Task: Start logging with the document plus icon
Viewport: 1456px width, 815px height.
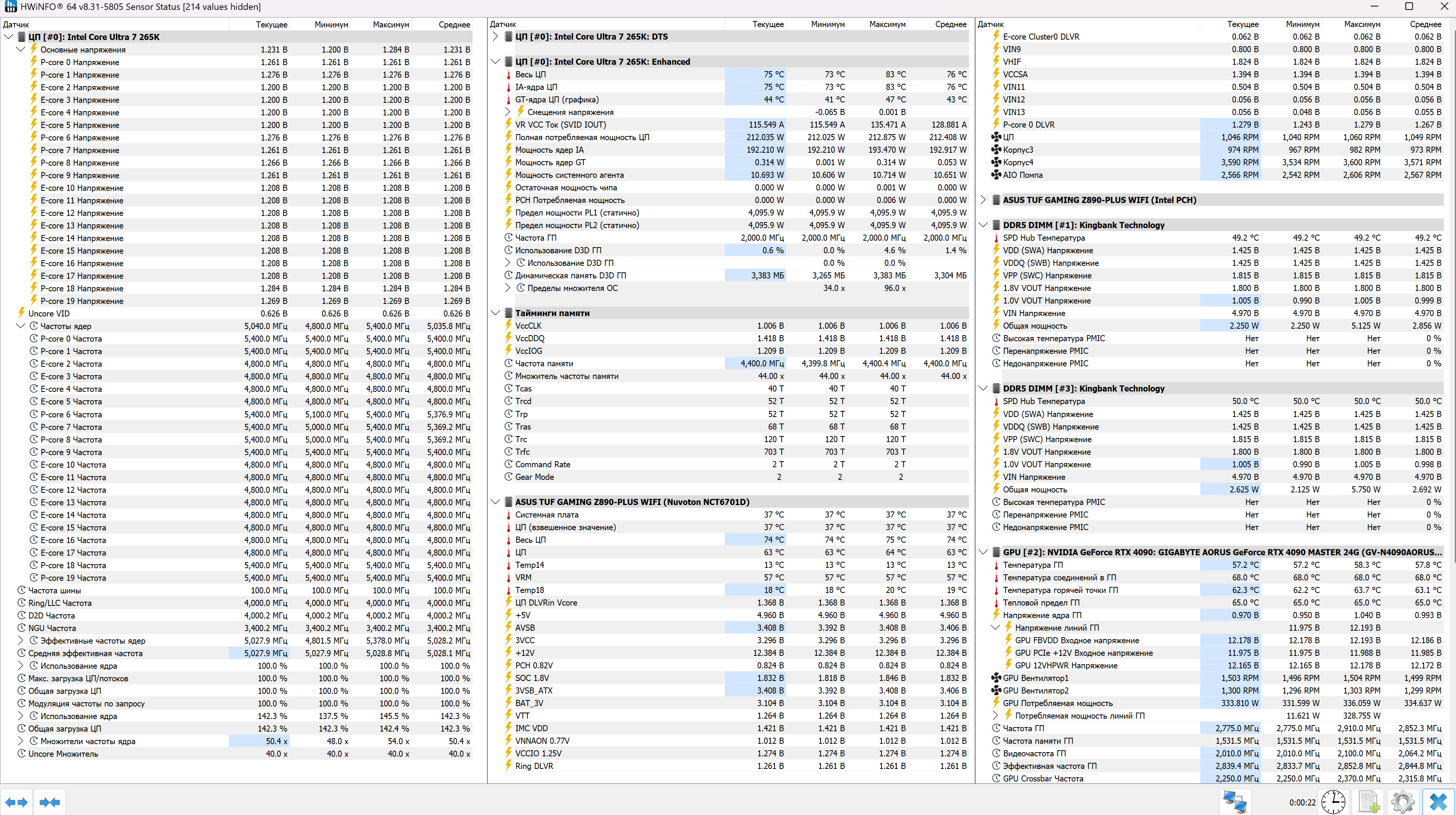Action: (1368, 801)
